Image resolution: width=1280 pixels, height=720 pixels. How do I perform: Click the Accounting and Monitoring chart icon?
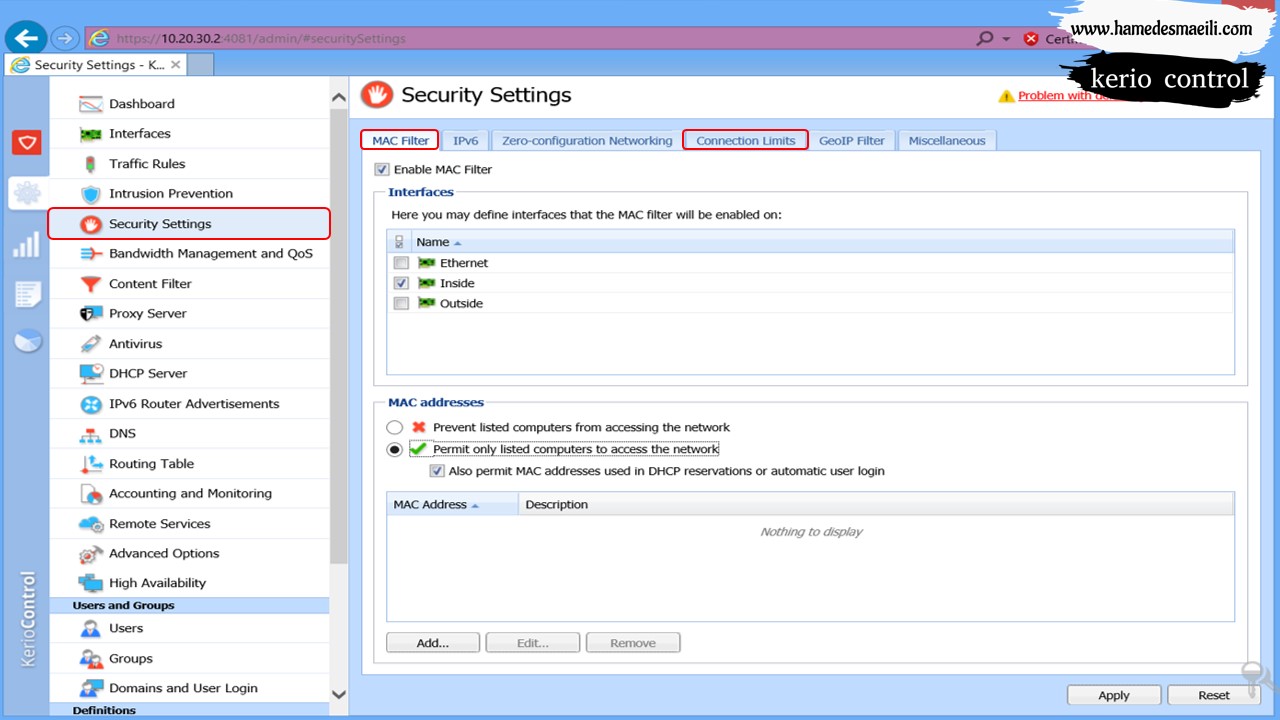point(91,494)
